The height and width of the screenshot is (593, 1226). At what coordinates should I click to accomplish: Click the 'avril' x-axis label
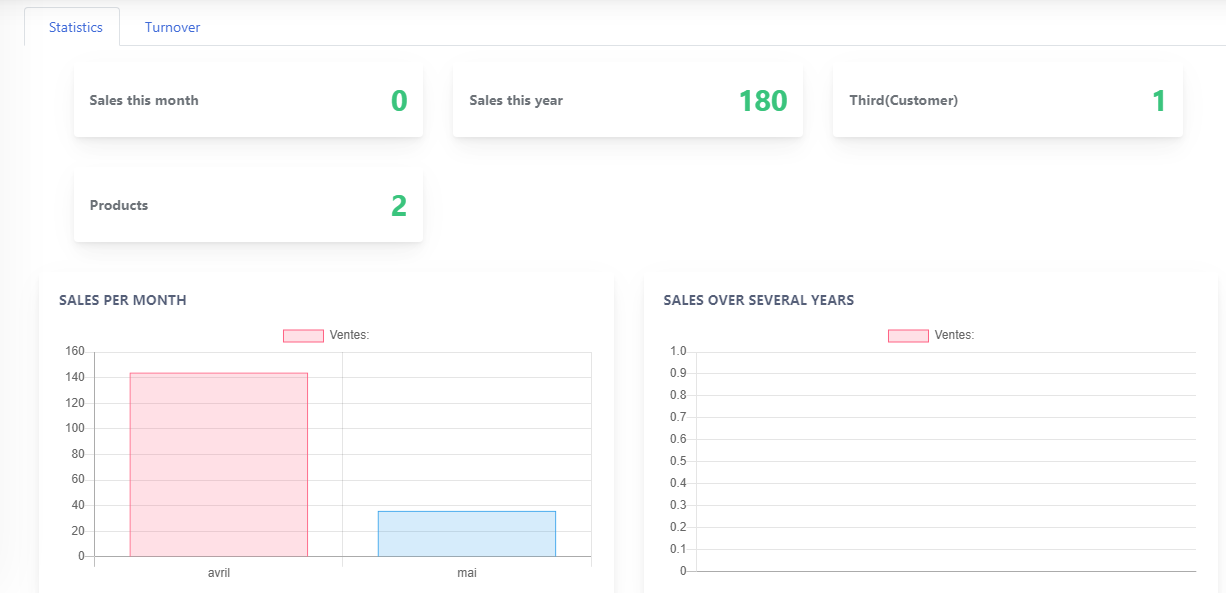click(218, 574)
